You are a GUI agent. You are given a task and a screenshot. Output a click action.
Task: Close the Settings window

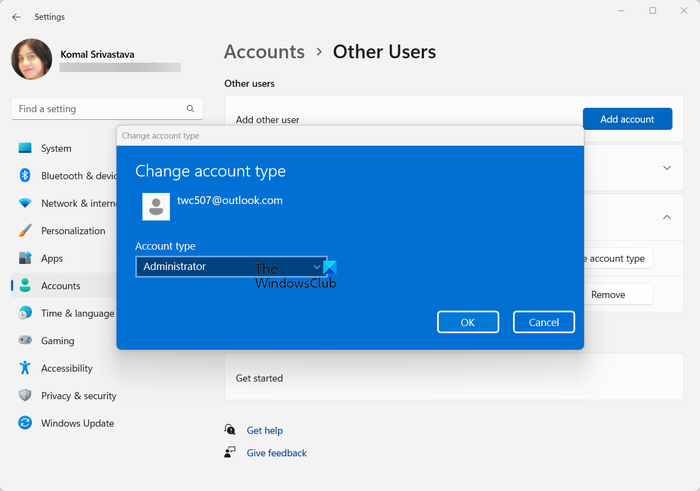coord(683,10)
